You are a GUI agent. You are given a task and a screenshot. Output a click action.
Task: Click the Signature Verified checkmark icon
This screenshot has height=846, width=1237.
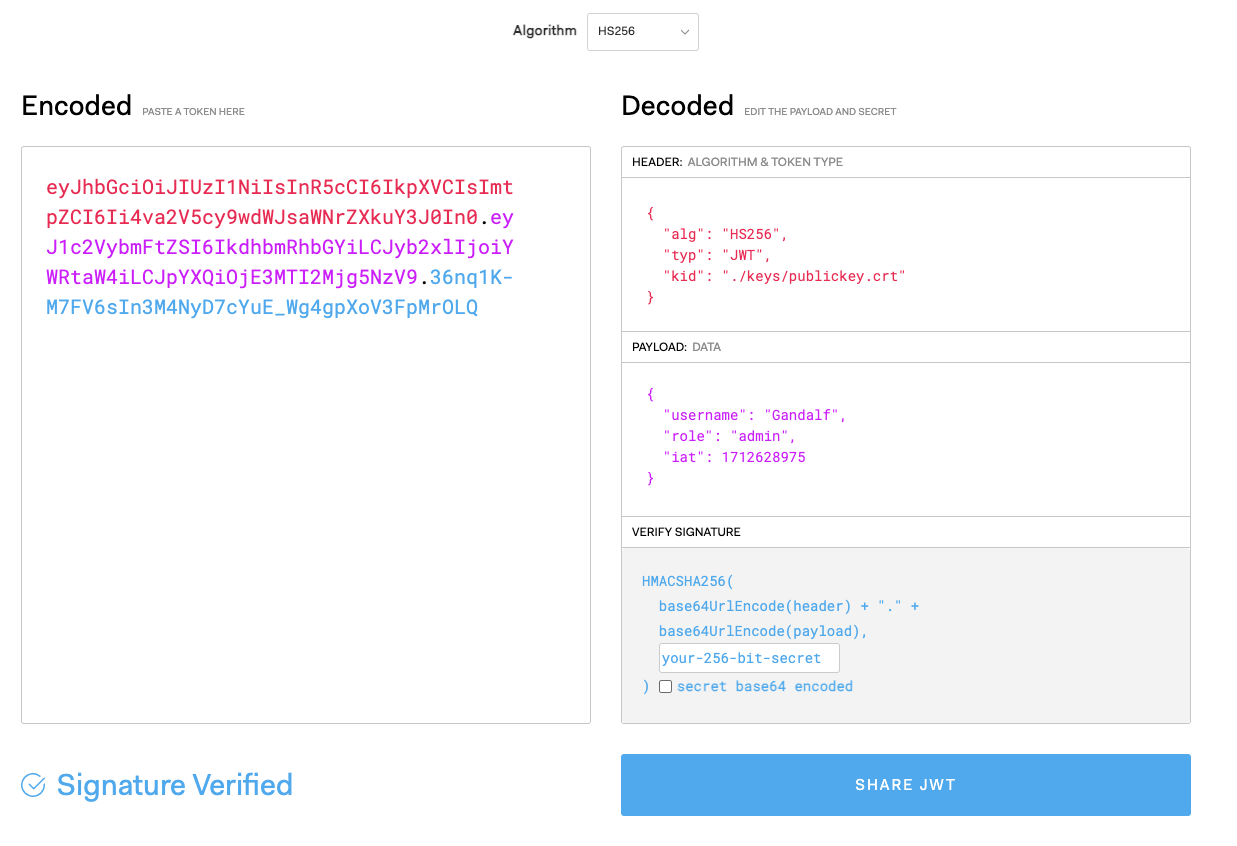click(33, 786)
